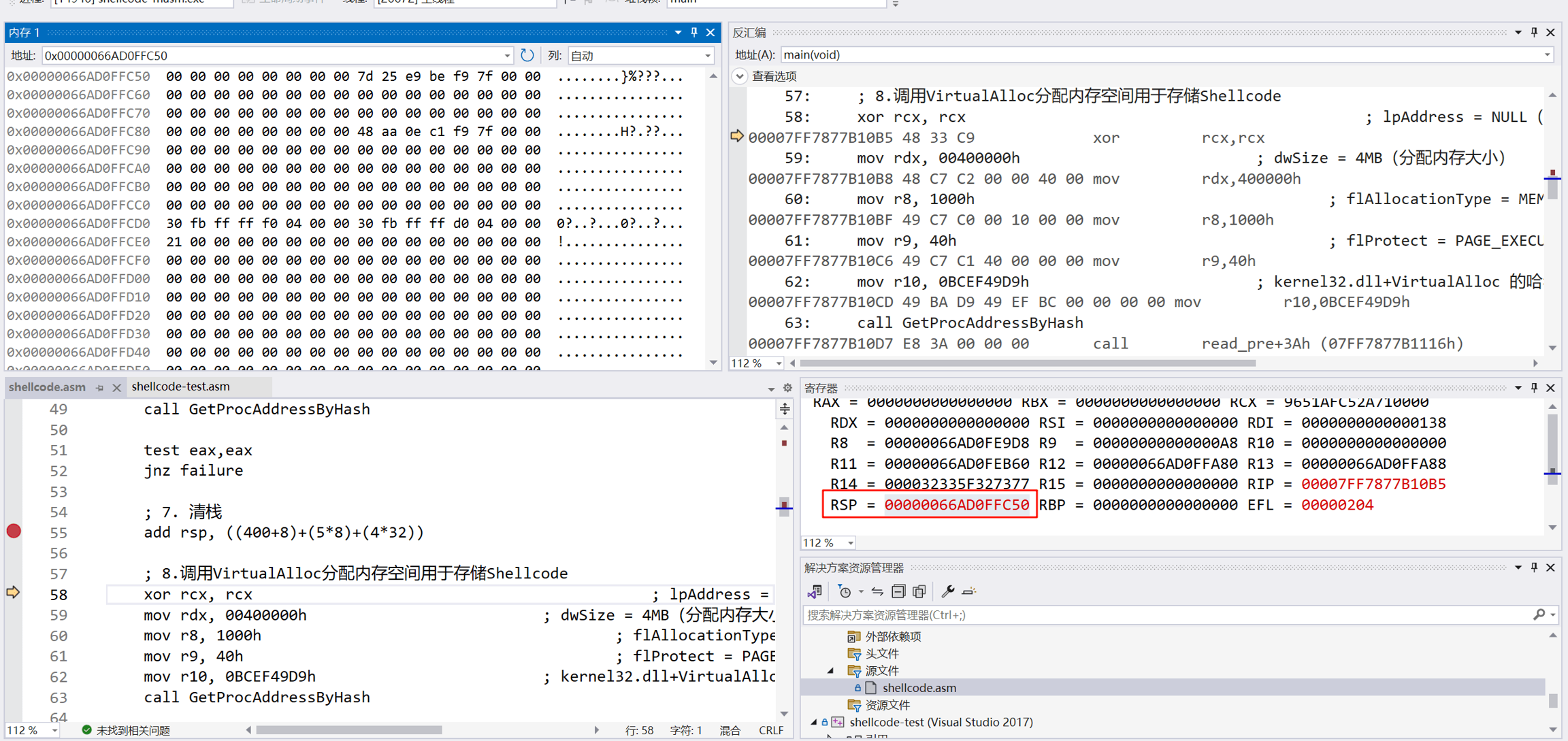The width and height of the screenshot is (1568, 741).
Task: Pin the Memory 1 panel
Action: (x=694, y=32)
